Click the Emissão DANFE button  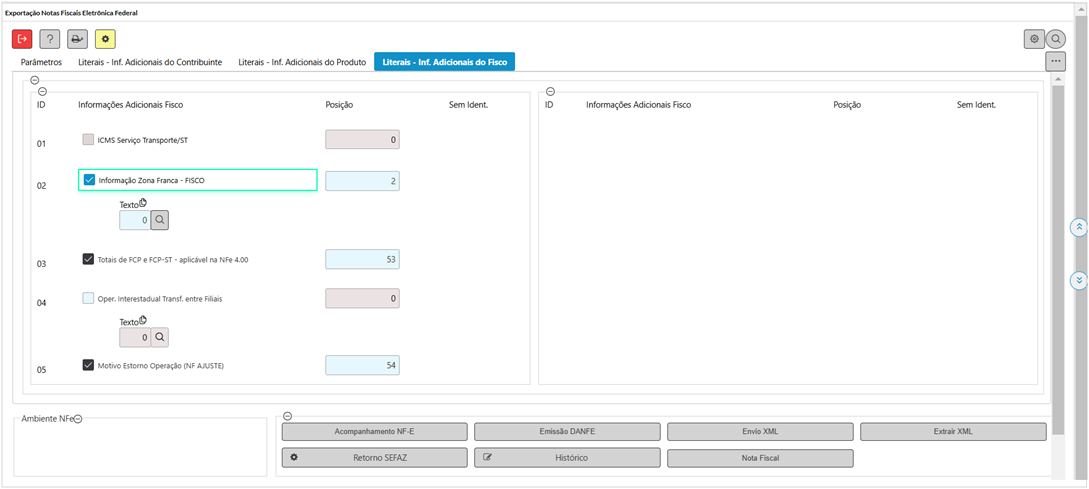(x=567, y=432)
